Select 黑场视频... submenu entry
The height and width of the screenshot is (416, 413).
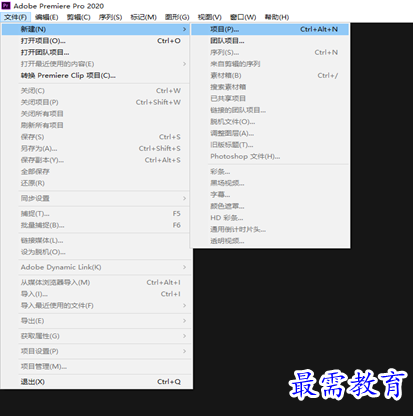pyautogui.click(x=270, y=183)
